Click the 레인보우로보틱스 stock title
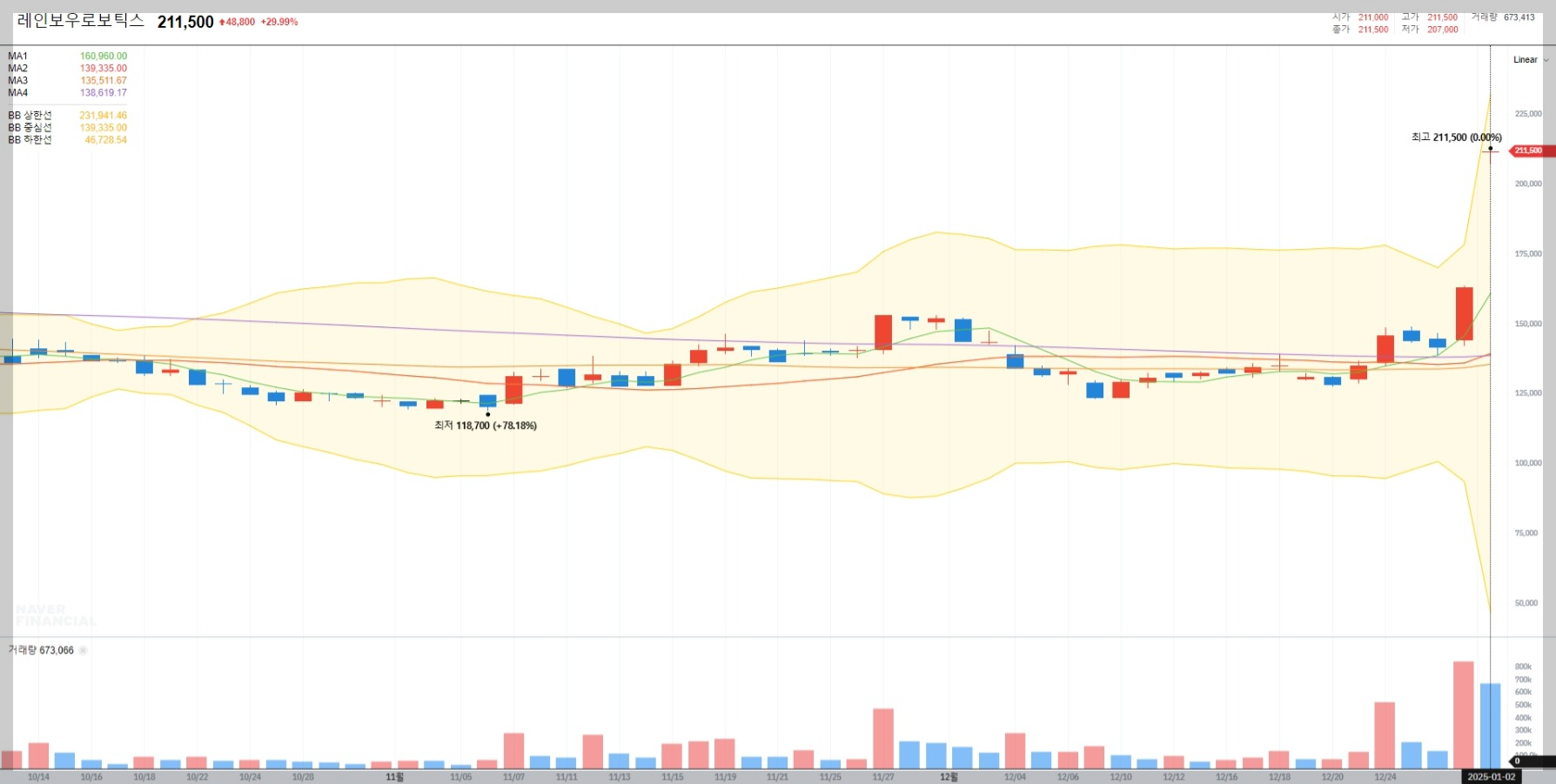The height and width of the screenshot is (784, 1556). [x=80, y=21]
